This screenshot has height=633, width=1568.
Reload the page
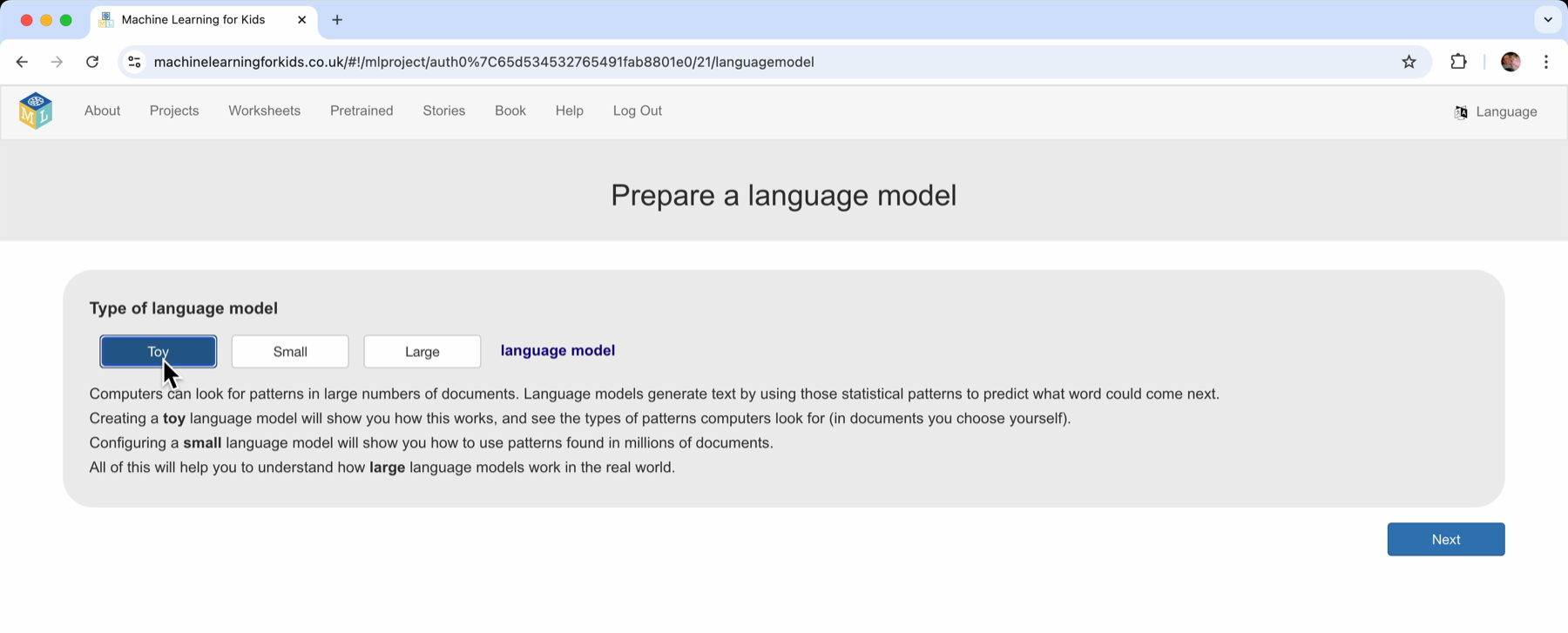pos(92,62)
